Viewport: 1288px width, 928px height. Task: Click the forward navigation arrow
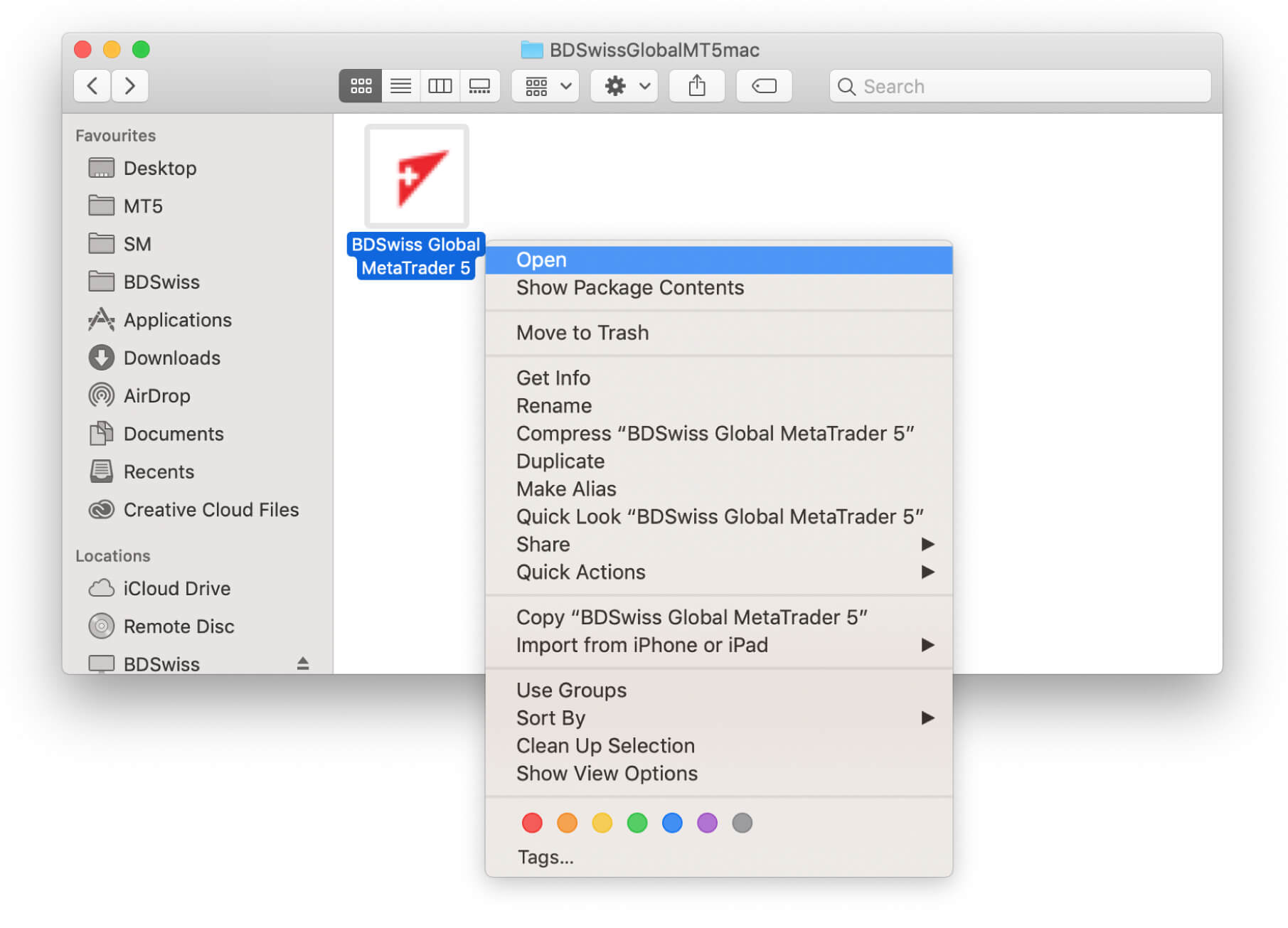pos(130,85)
